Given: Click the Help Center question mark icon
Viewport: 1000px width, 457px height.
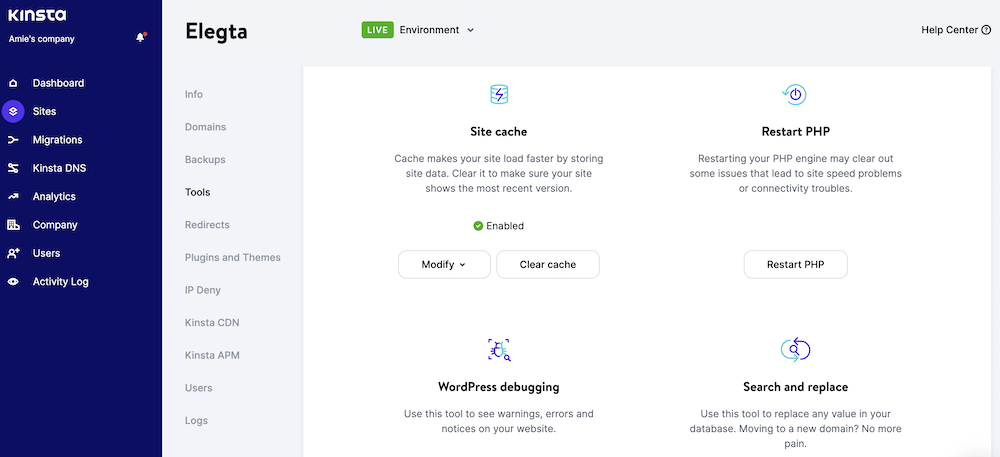Looking at the screenshot, I should [x=986, y=30].
